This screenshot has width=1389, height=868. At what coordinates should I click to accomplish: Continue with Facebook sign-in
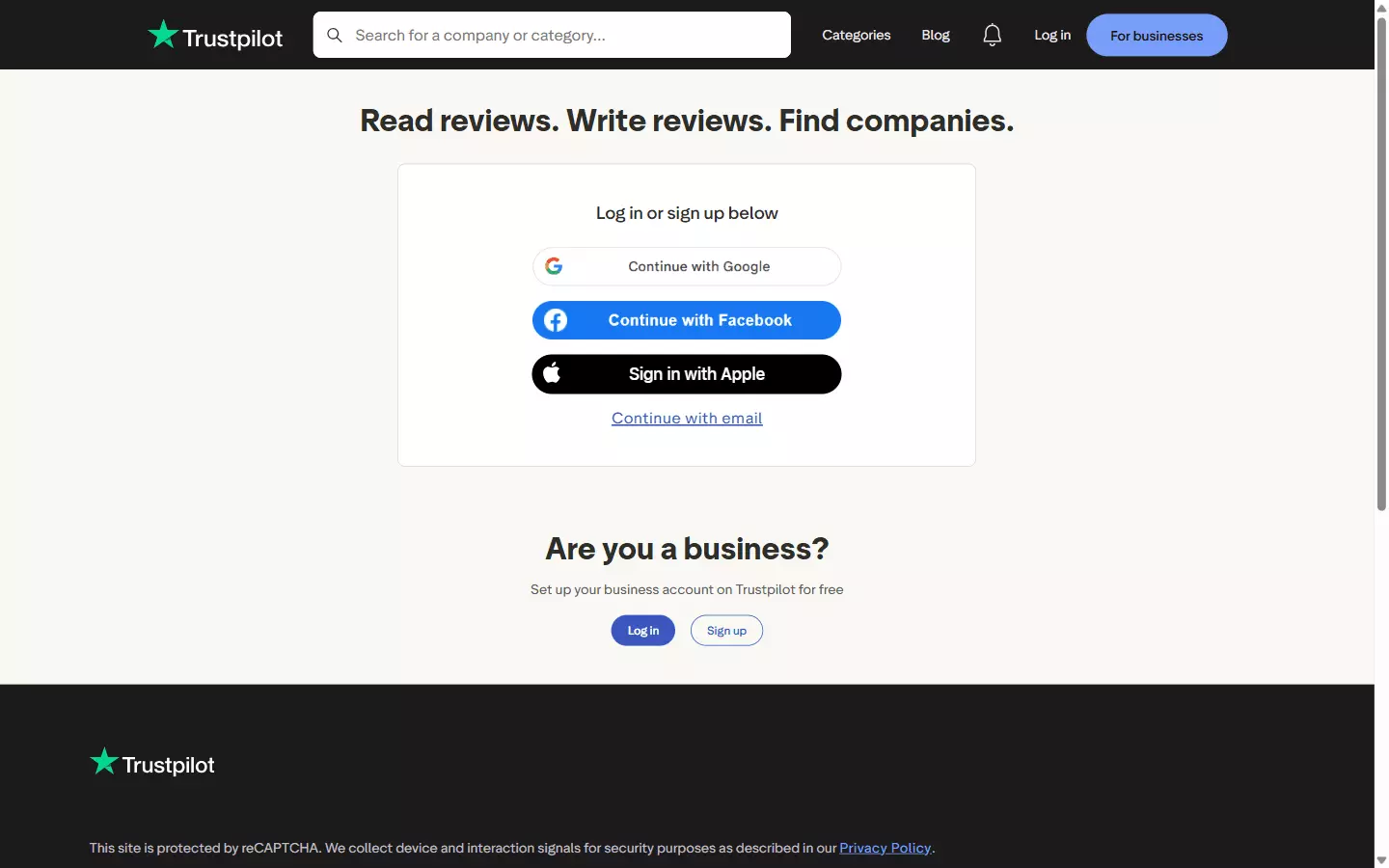coord(687,320)
